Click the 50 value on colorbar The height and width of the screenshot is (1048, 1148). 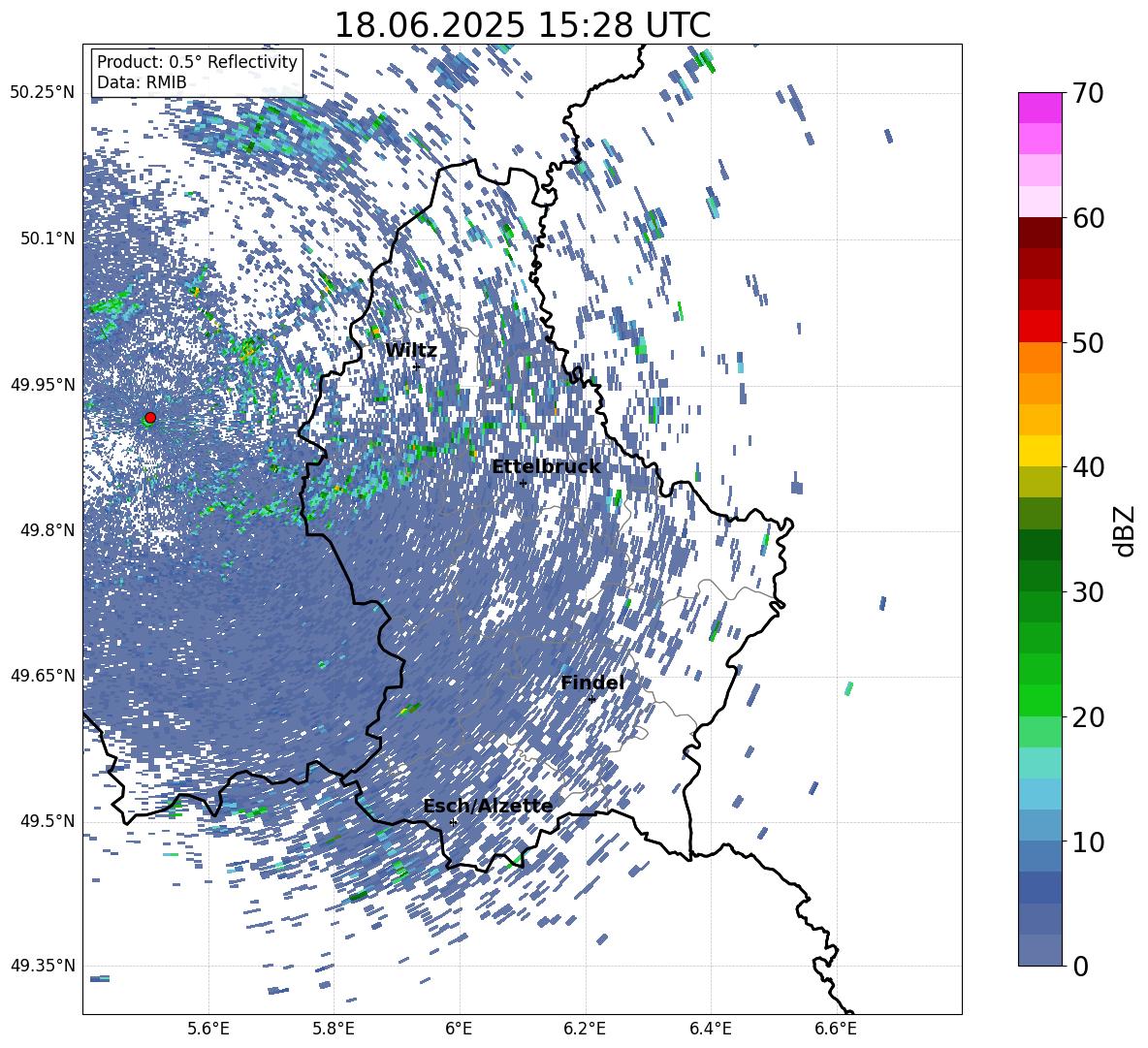coord(1087,343)
